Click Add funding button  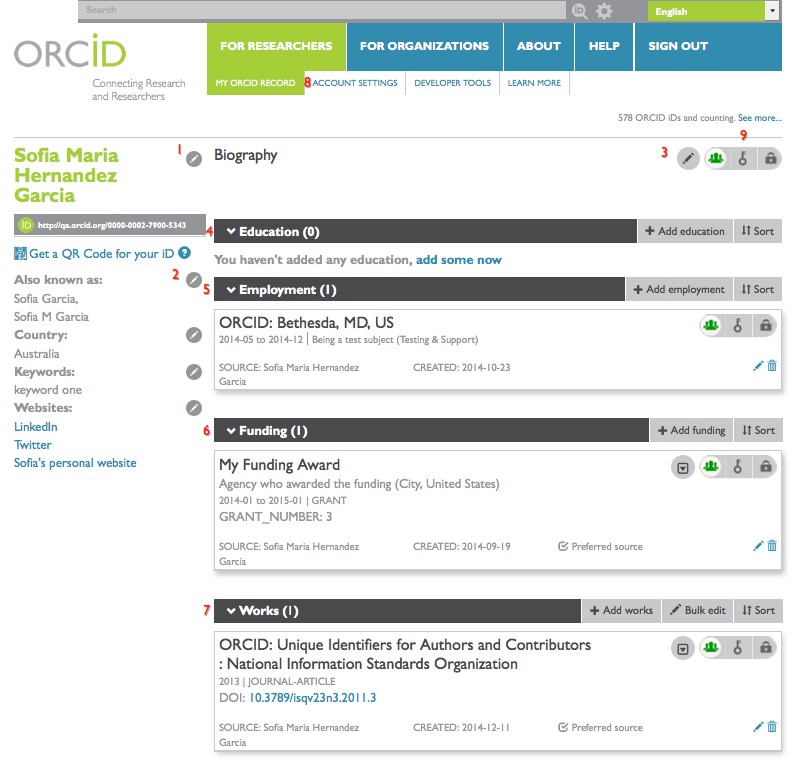click(x=692, y=430)
